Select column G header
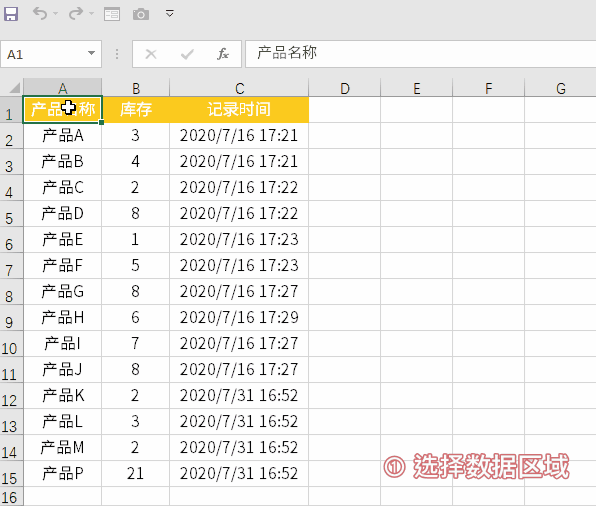The image size is (596, 506). click(x=560, y=88)
